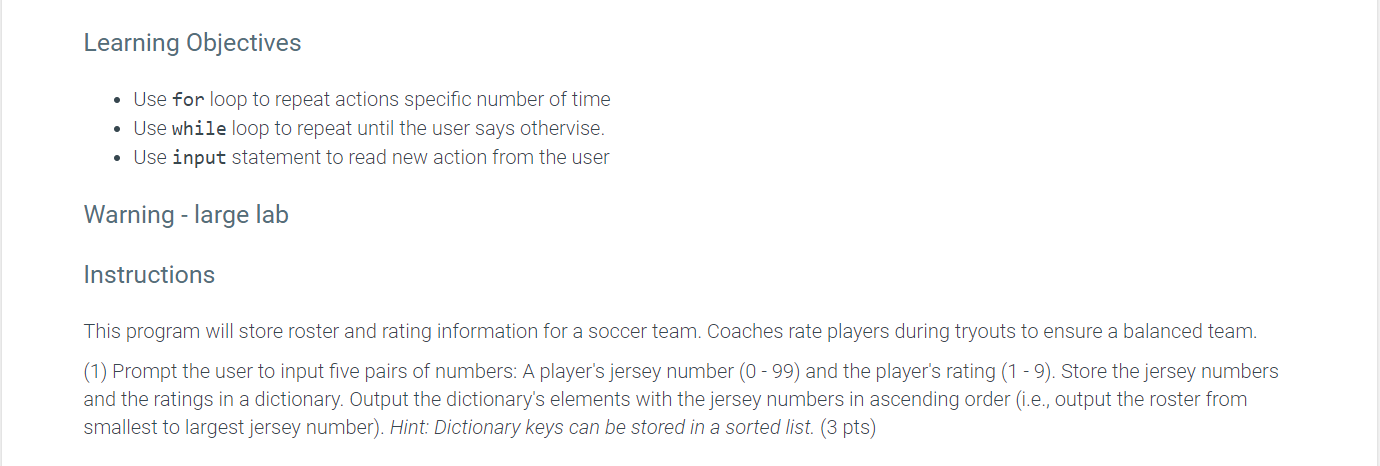Click the '(1 - 9)' rating range text
This screenshot has width=1380, height=466.
pyautogui.click(x=1028, y=371)
